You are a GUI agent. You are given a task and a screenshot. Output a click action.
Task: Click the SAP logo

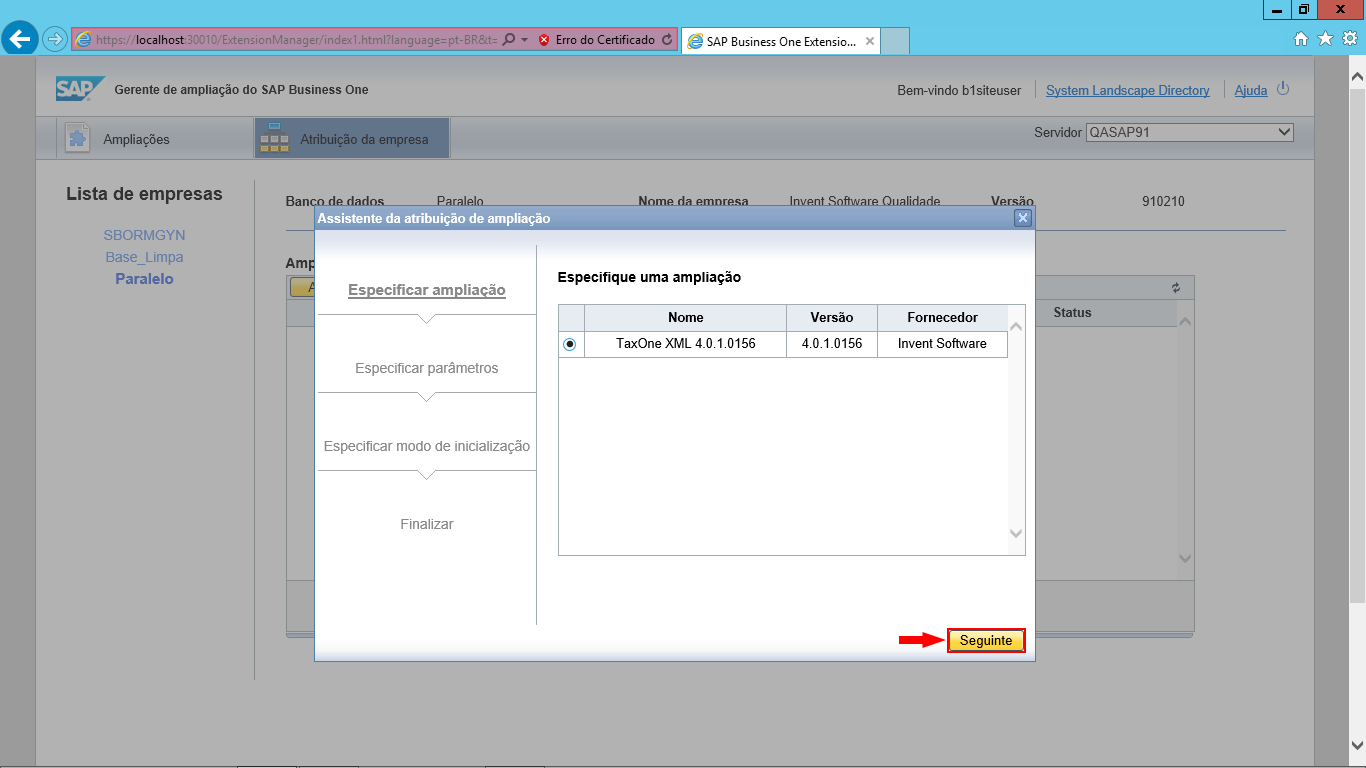[x=80, y=89]
